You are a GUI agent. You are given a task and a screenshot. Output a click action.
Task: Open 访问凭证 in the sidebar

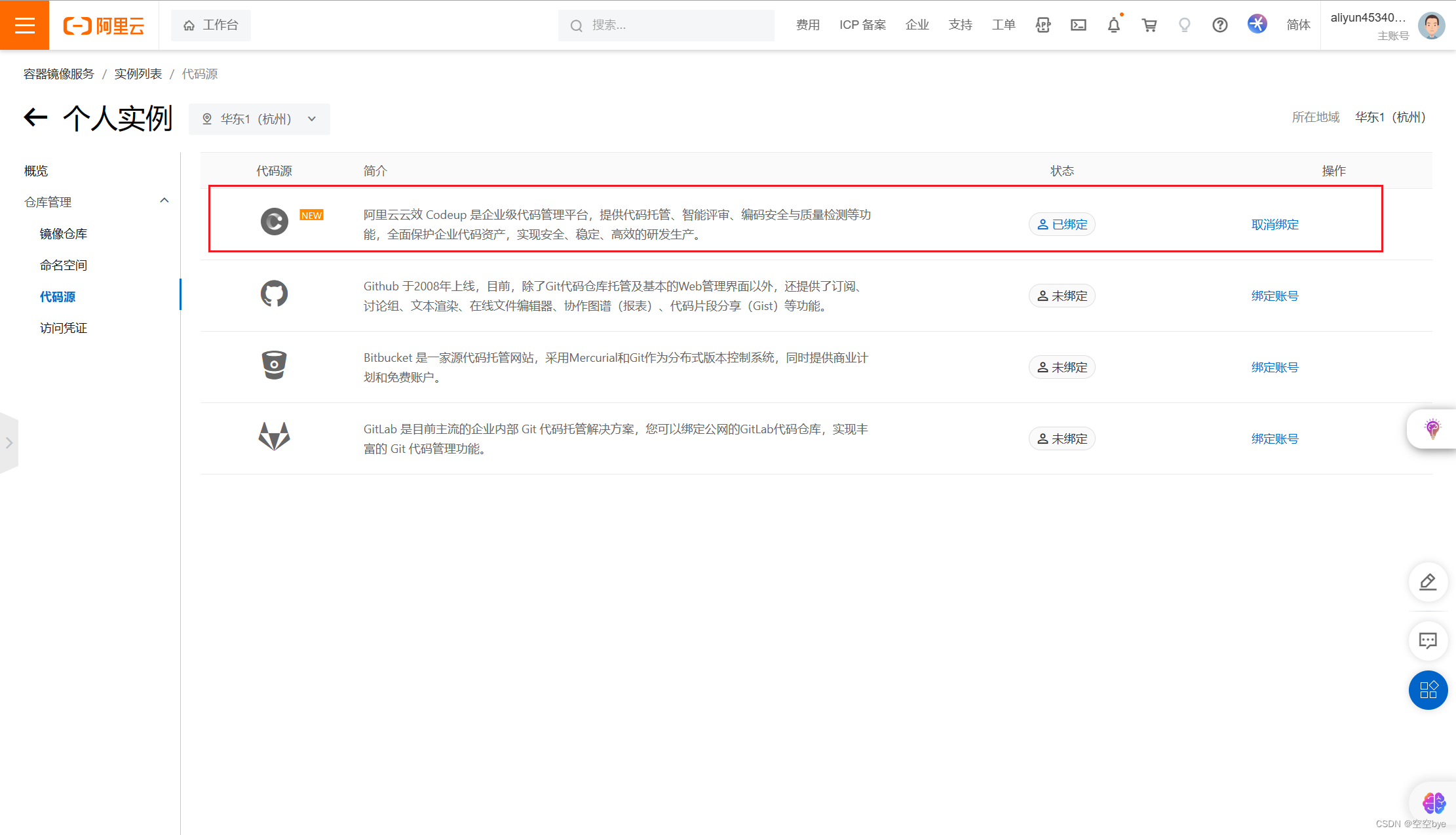(x=64, y=328)
